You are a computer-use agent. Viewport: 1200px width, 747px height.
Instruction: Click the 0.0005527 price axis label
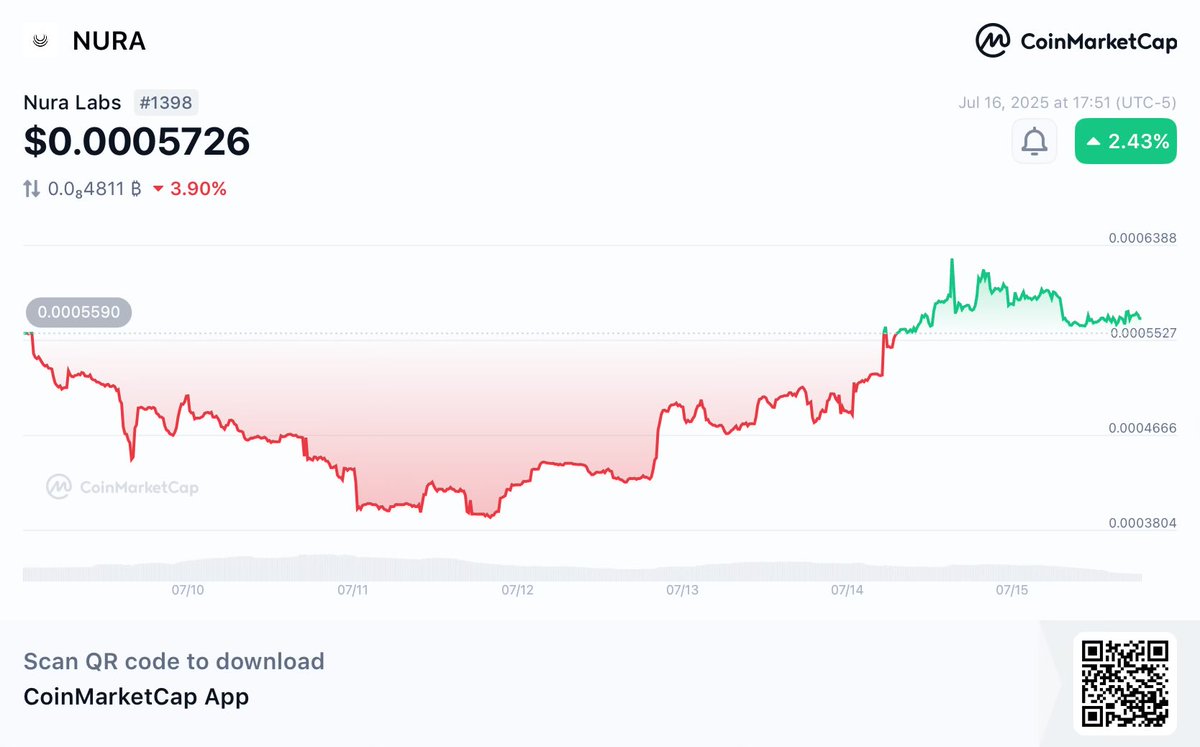(x=1142, y=333)
